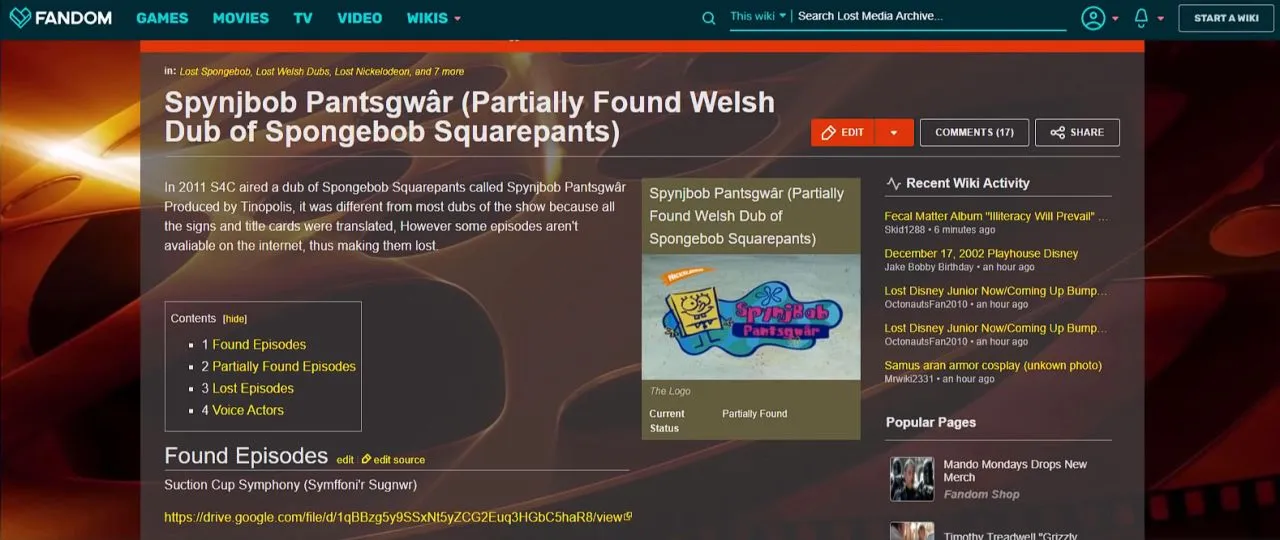Click the Fandom logo
1280x540 pixels.
(x=61, y=18)
